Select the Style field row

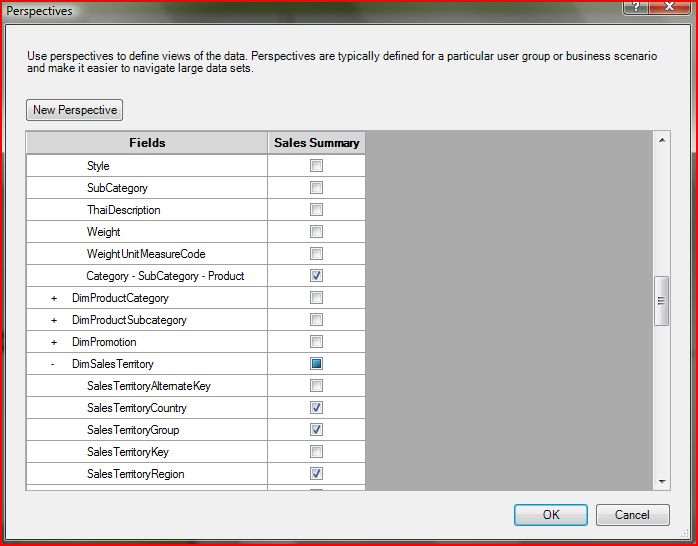[x=147, y=166]
